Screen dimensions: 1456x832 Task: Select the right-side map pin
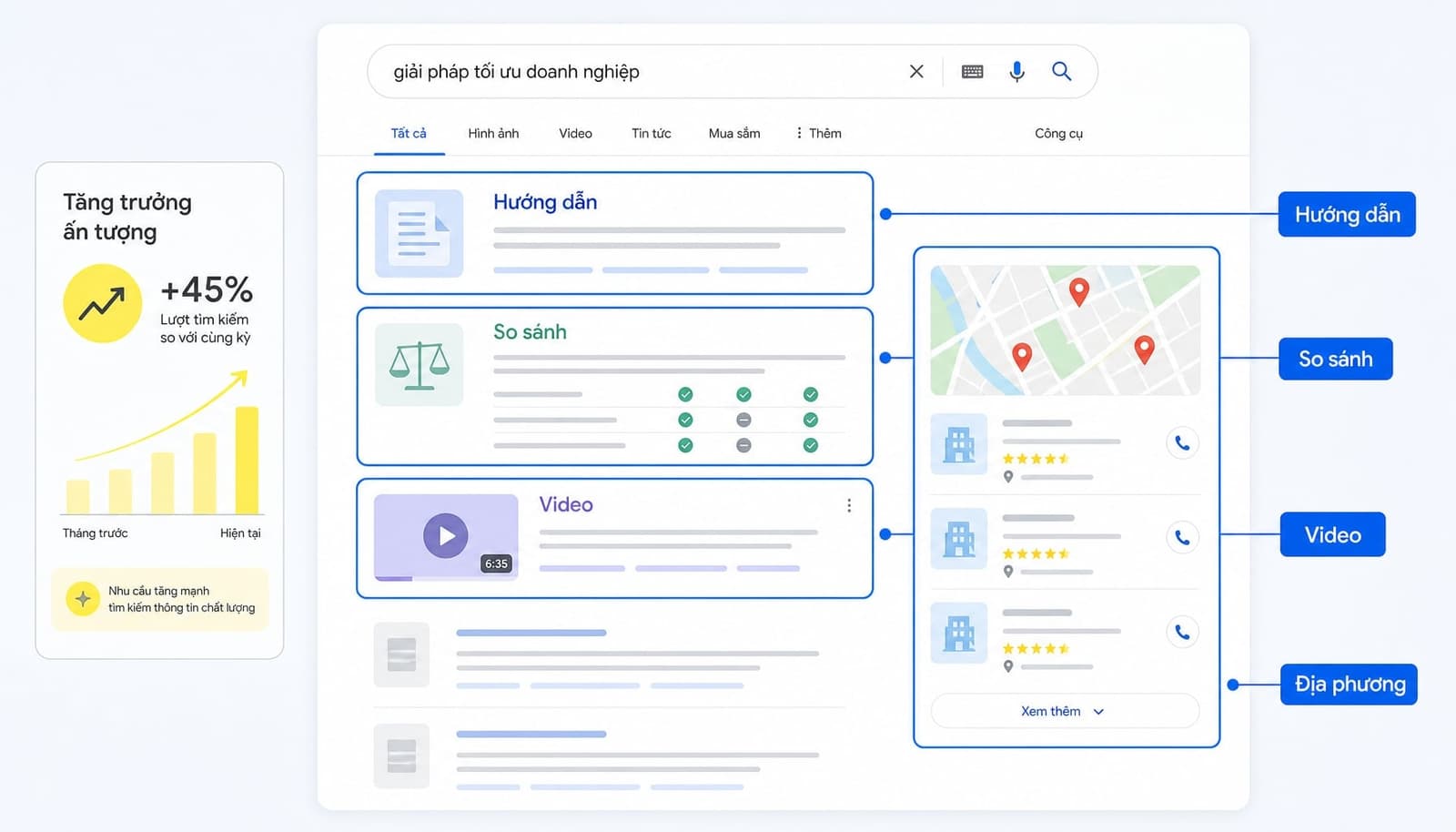click(x=1145, y=350)
